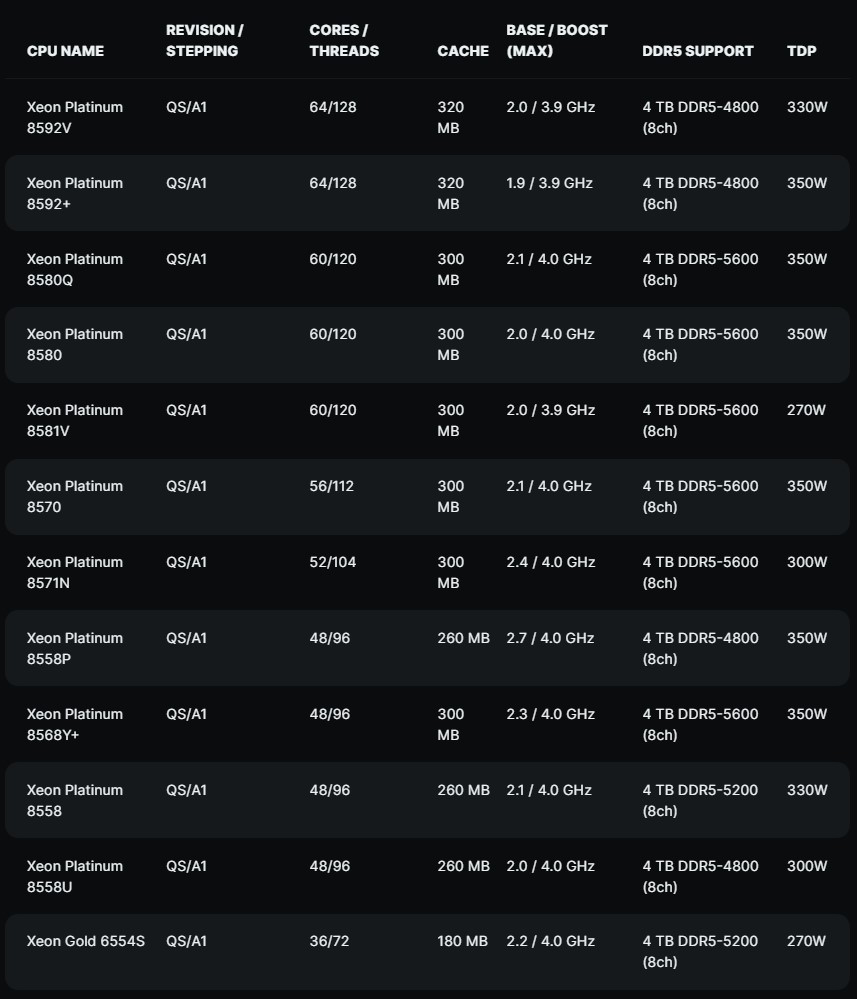
Task: Click the BASE / BOOST (MAX) header
Action: (x=557, y=40)
